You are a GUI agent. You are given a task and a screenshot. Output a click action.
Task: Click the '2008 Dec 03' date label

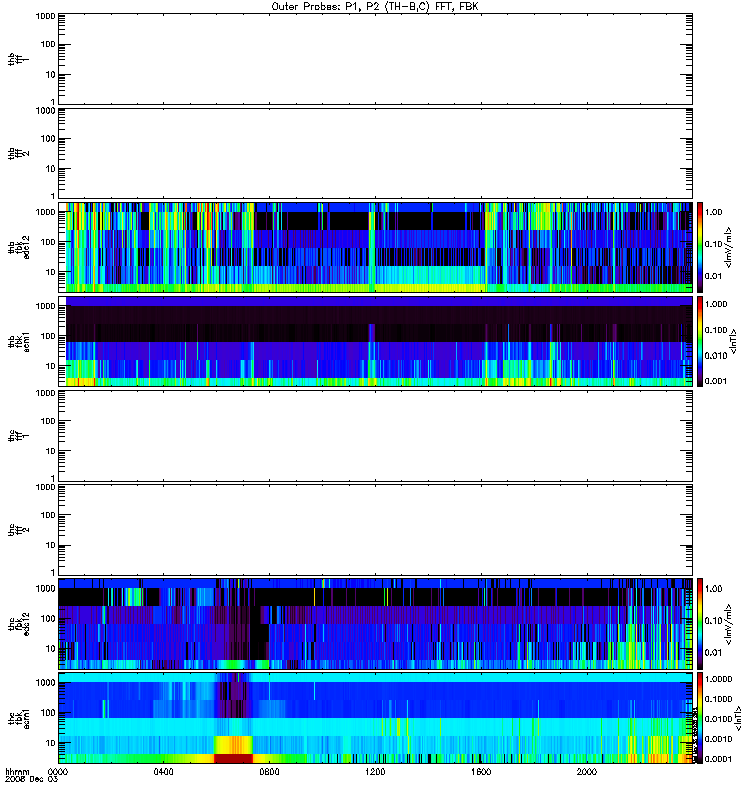31,780
